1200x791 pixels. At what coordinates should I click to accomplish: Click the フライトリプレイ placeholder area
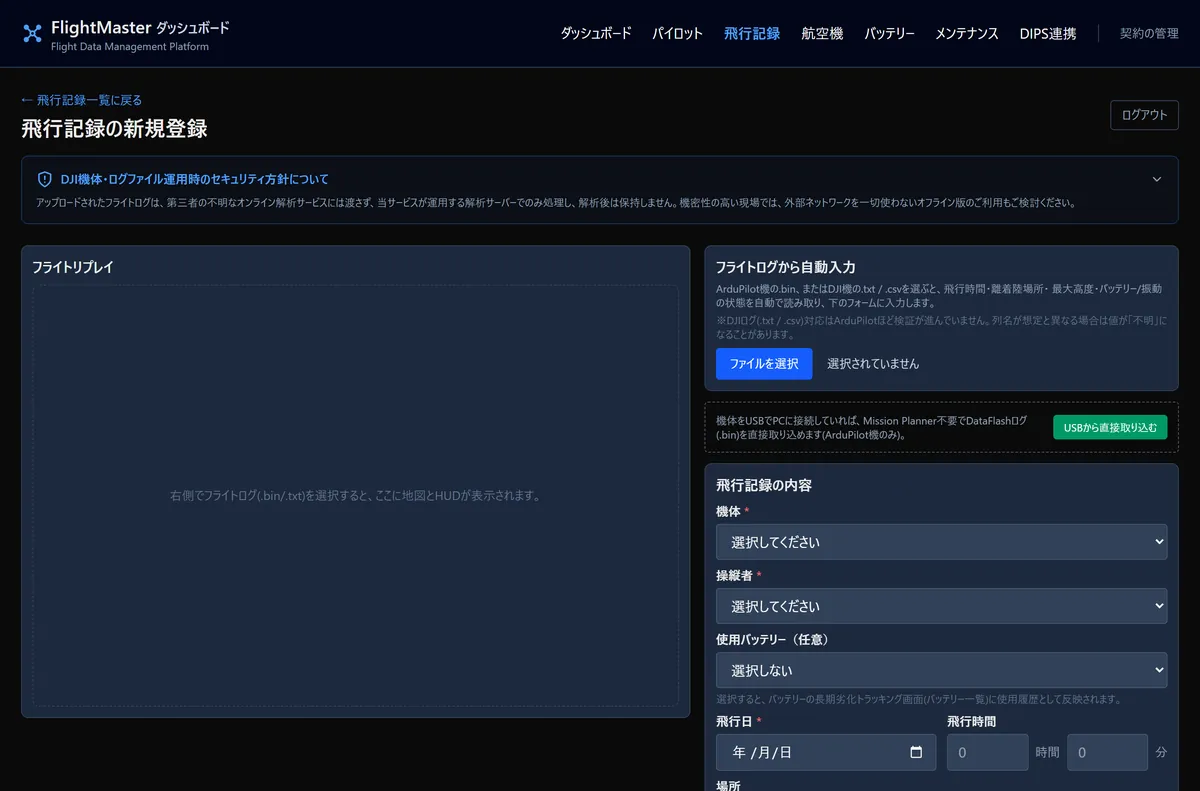tap(355, 496)
